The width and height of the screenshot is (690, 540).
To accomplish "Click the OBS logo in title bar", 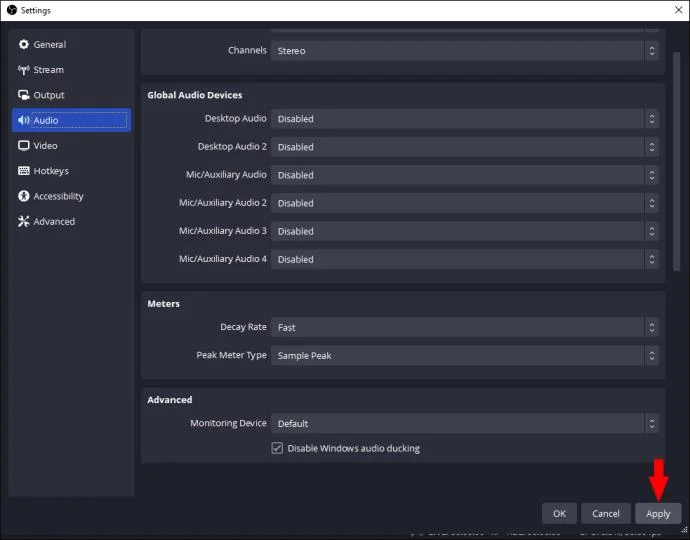I will tap(12, 10).
